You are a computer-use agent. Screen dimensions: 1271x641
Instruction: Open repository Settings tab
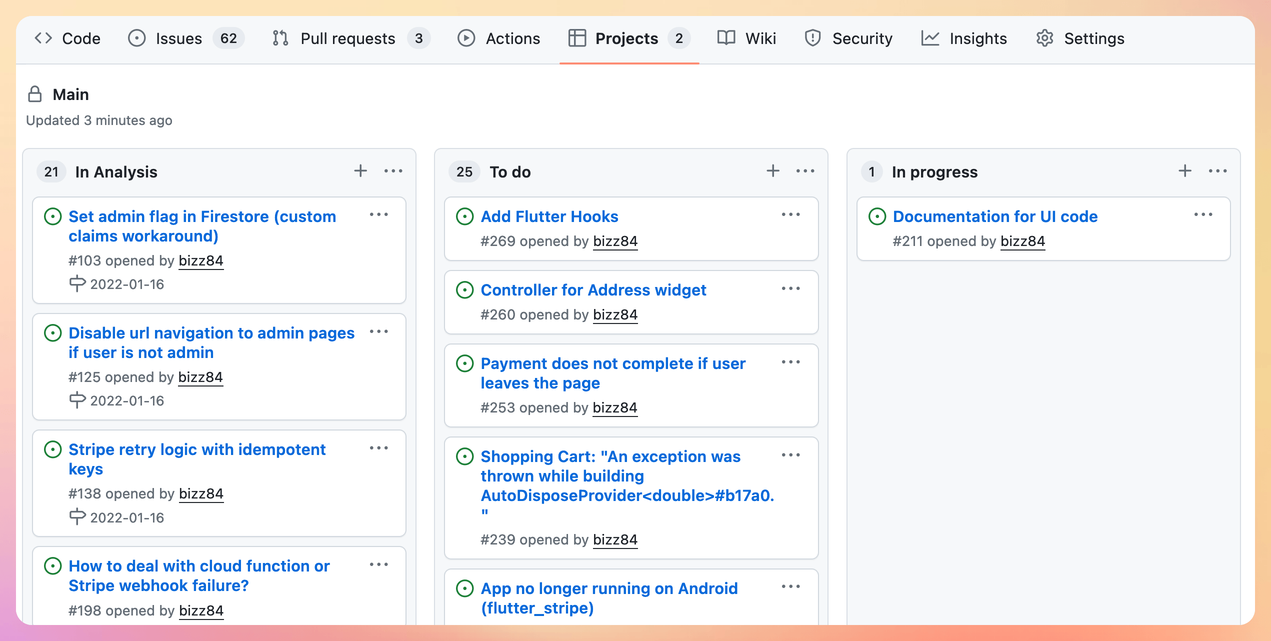point(1080,38)
